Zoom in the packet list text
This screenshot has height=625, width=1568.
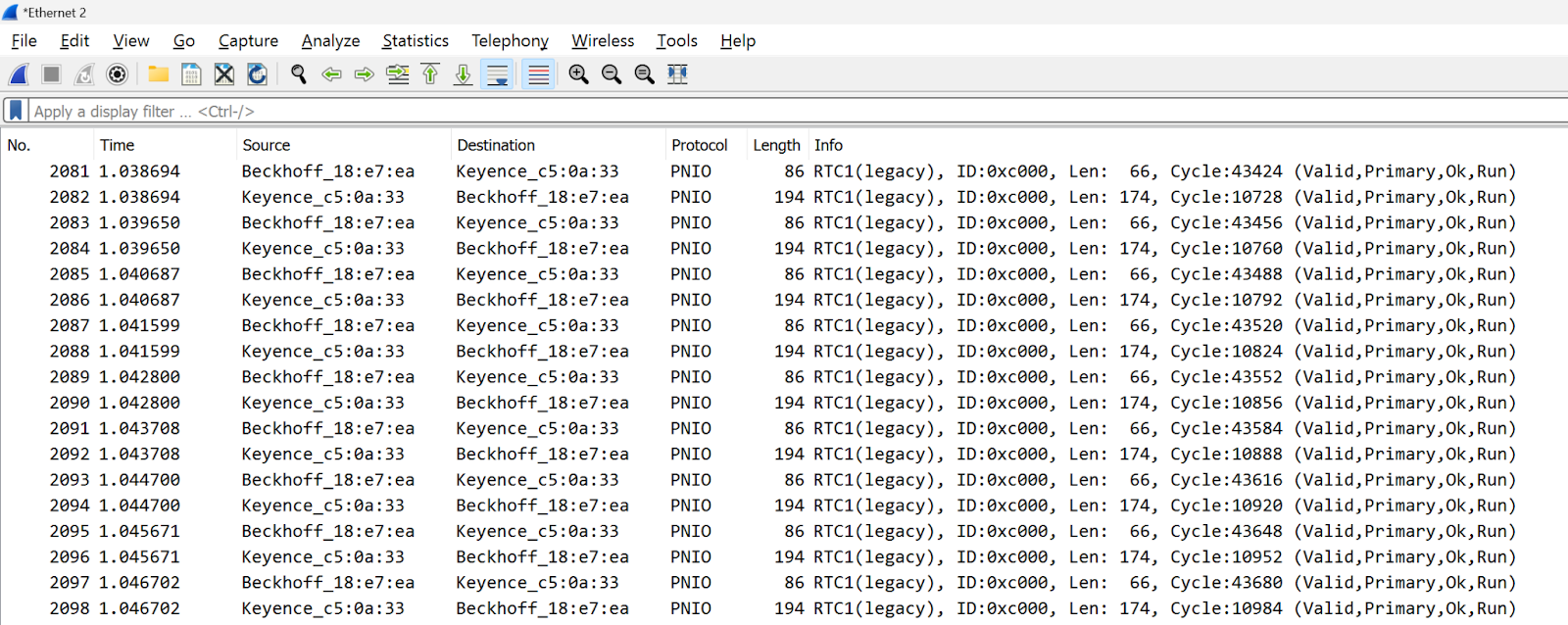pyautogui.click(x=579, y=74)
